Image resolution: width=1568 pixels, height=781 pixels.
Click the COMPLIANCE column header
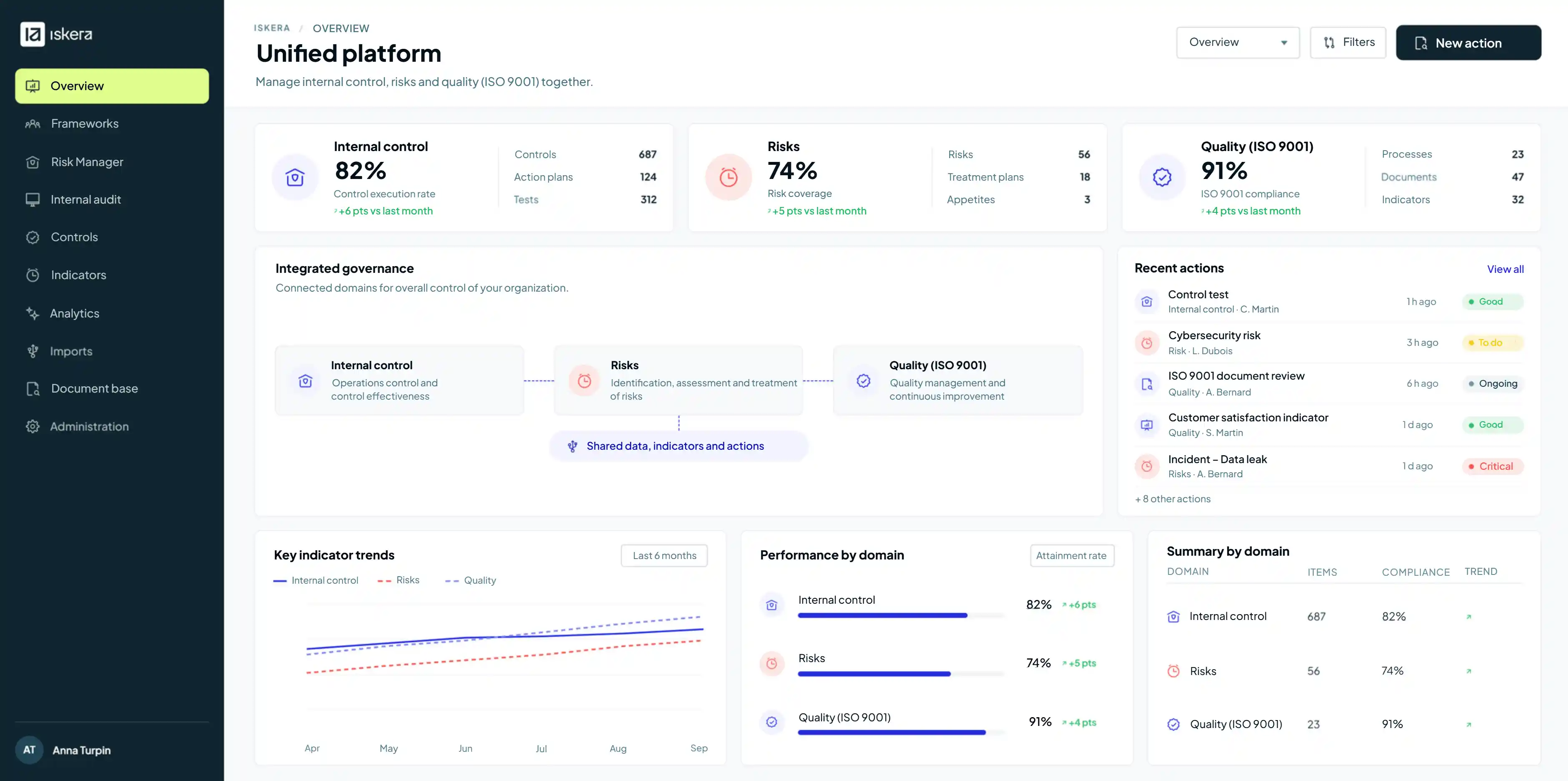click(1416, 572)
